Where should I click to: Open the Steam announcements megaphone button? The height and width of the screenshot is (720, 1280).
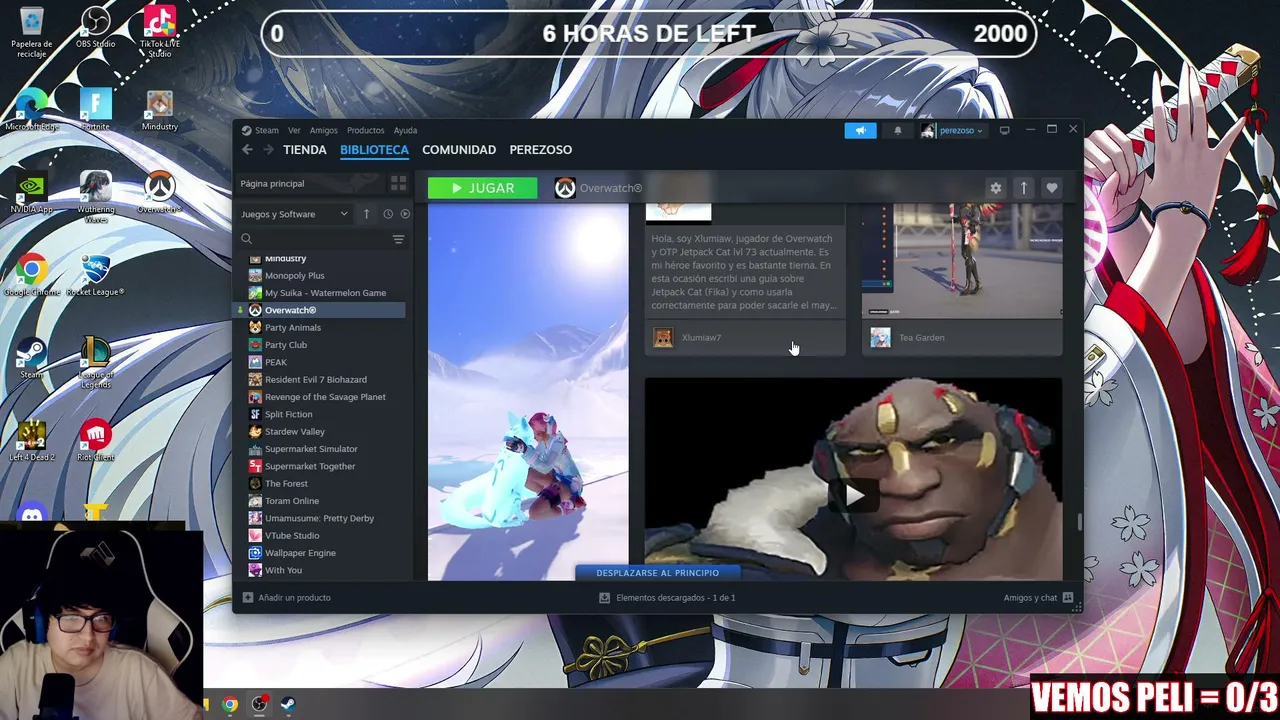[860, 130]
